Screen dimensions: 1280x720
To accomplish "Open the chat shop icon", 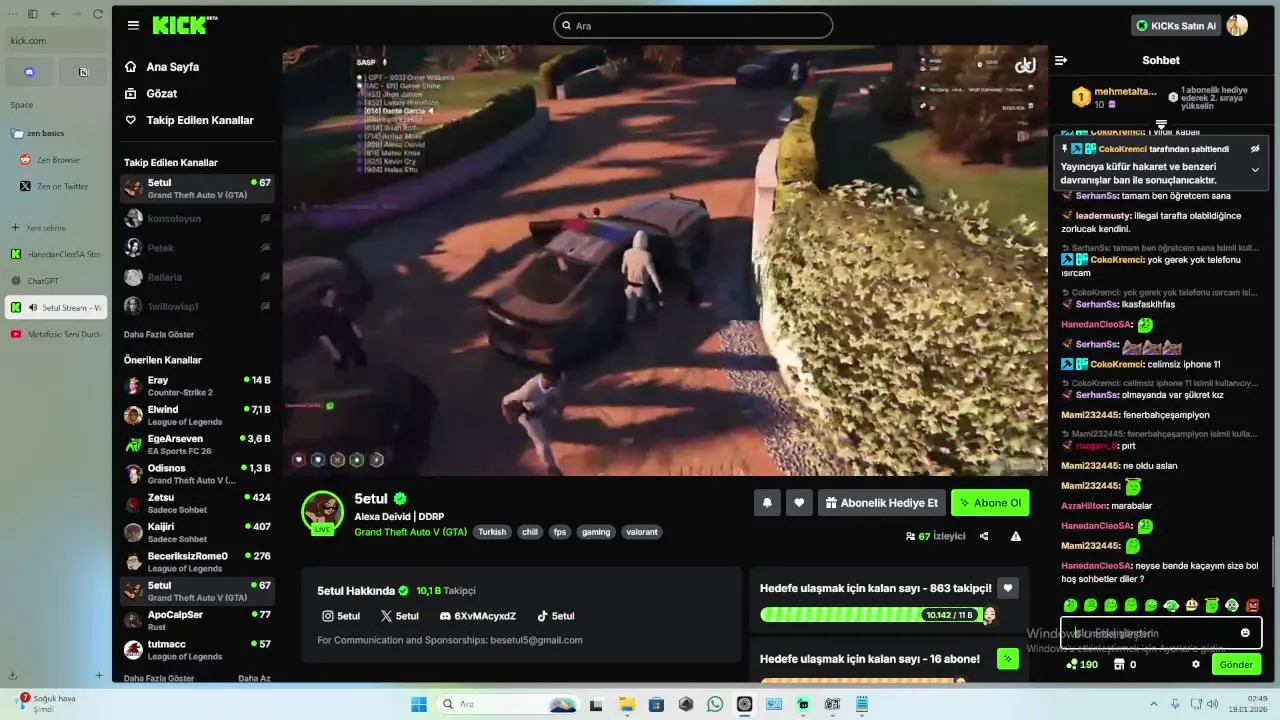I will [1119, 664].
